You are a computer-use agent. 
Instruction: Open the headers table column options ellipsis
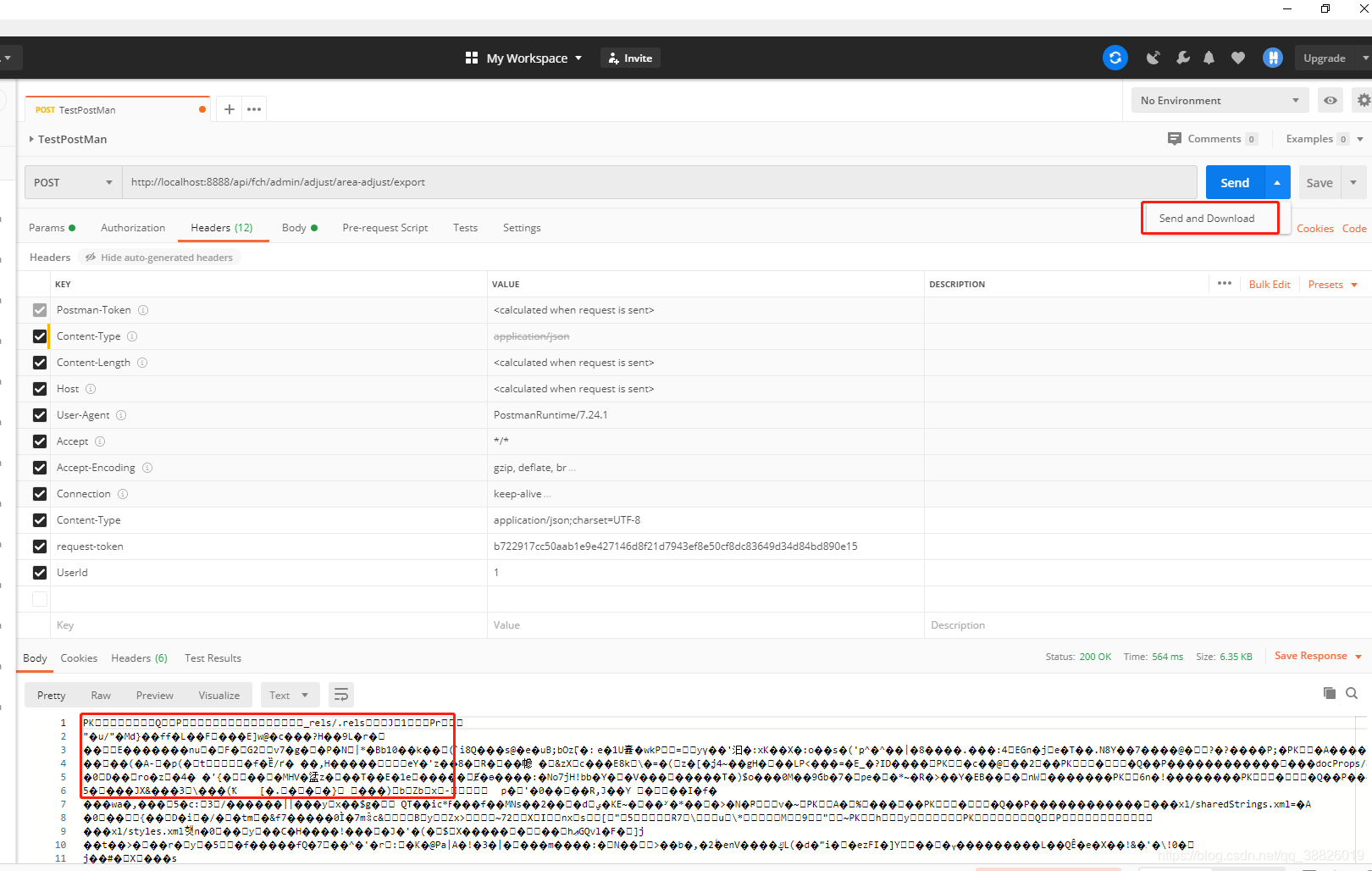click(x=1225, y=283)
